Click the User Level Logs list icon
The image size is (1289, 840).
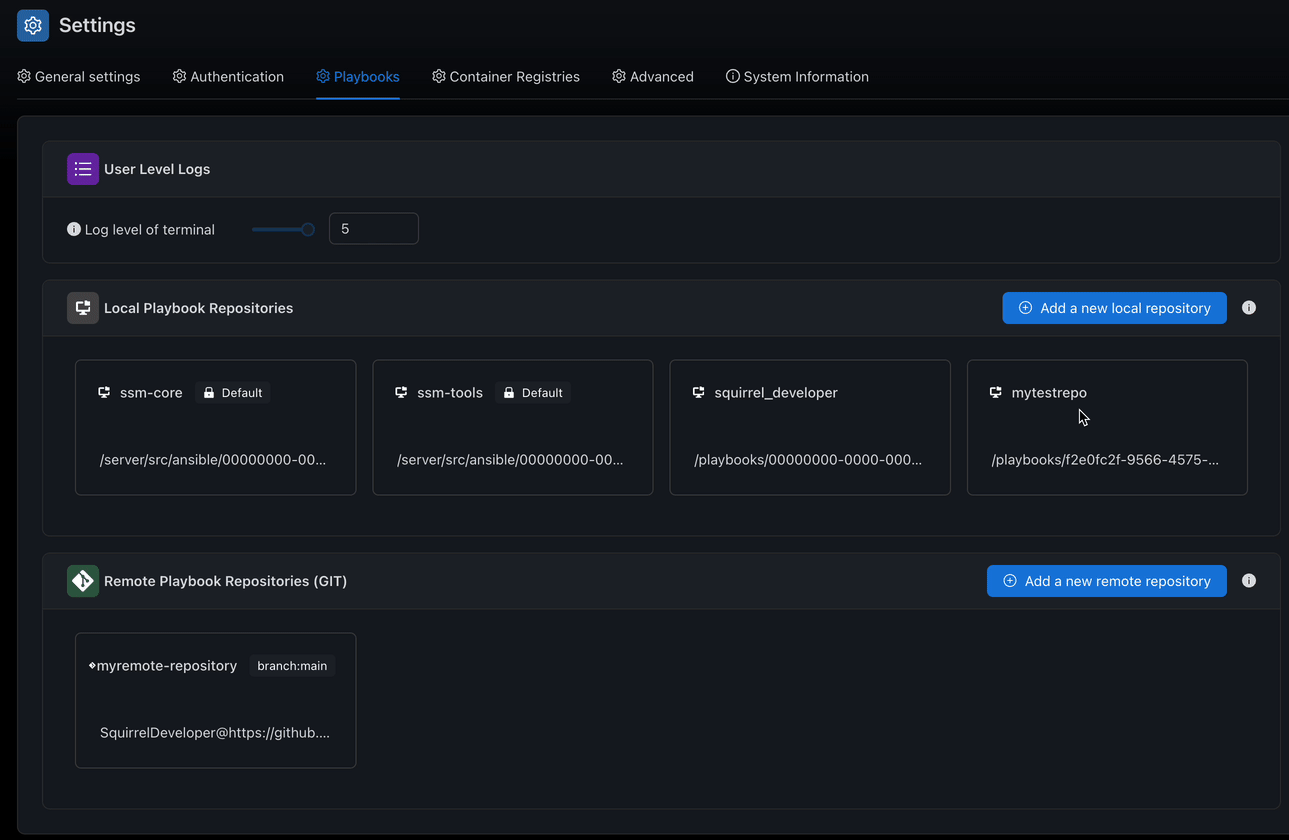(83, 169)
